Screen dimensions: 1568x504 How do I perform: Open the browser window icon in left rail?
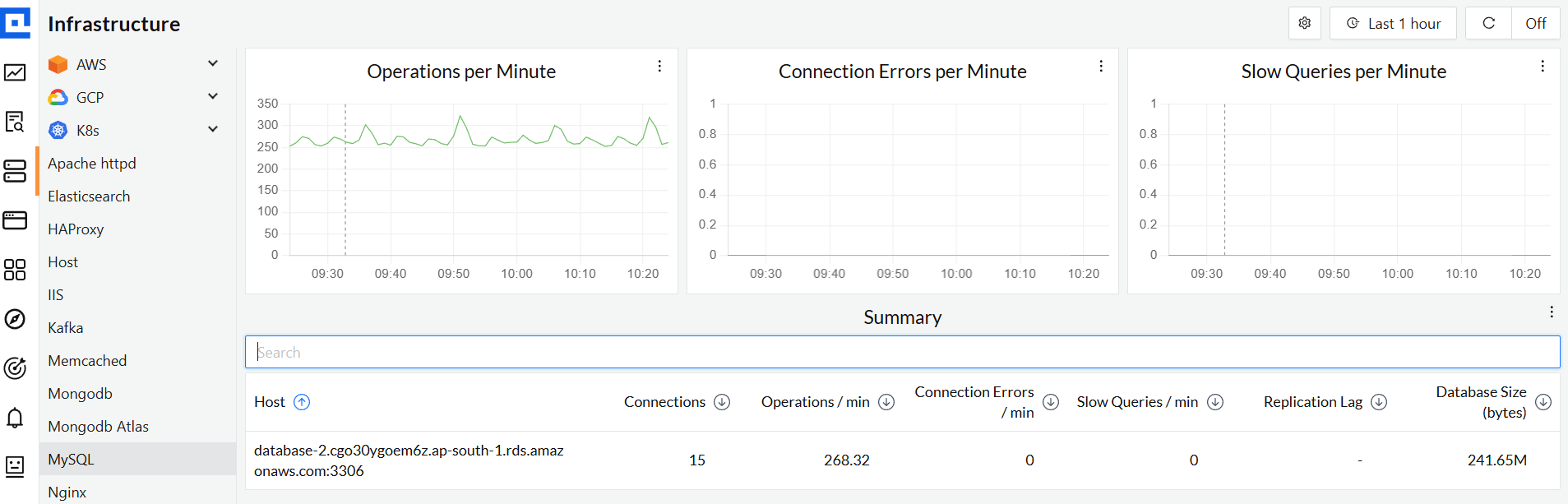15,220
